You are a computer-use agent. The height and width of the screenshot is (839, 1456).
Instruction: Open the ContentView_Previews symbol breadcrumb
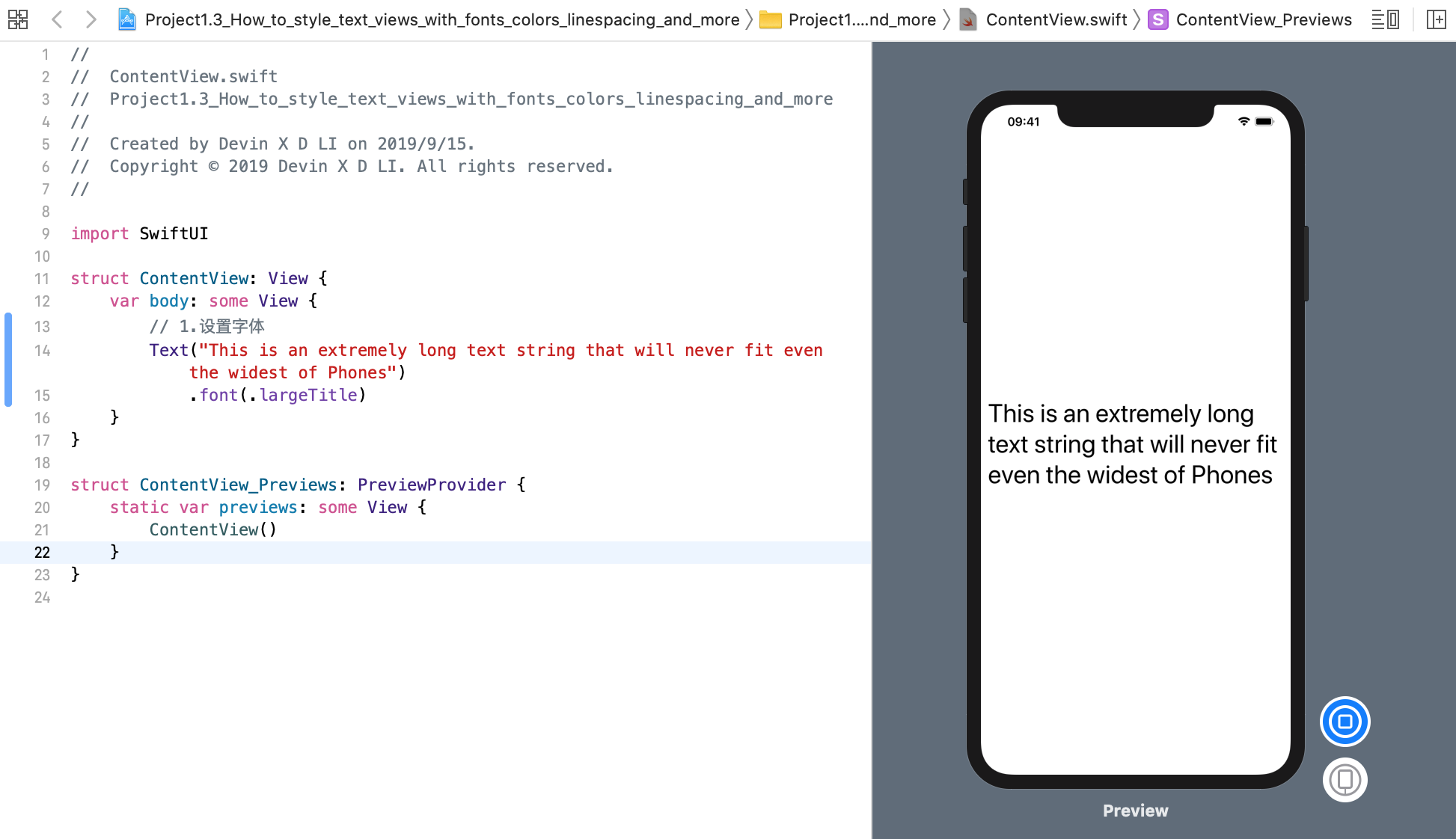1264,19
